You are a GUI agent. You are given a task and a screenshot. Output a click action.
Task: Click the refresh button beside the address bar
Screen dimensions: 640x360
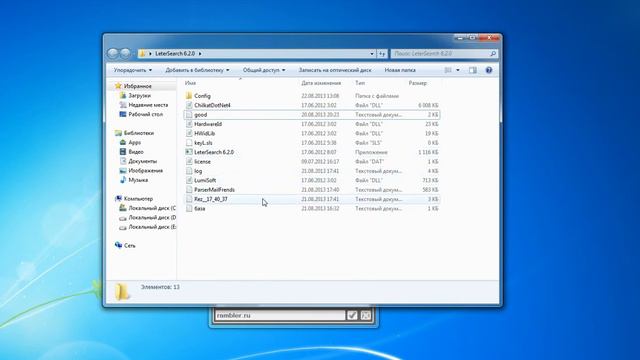point(382,53)
